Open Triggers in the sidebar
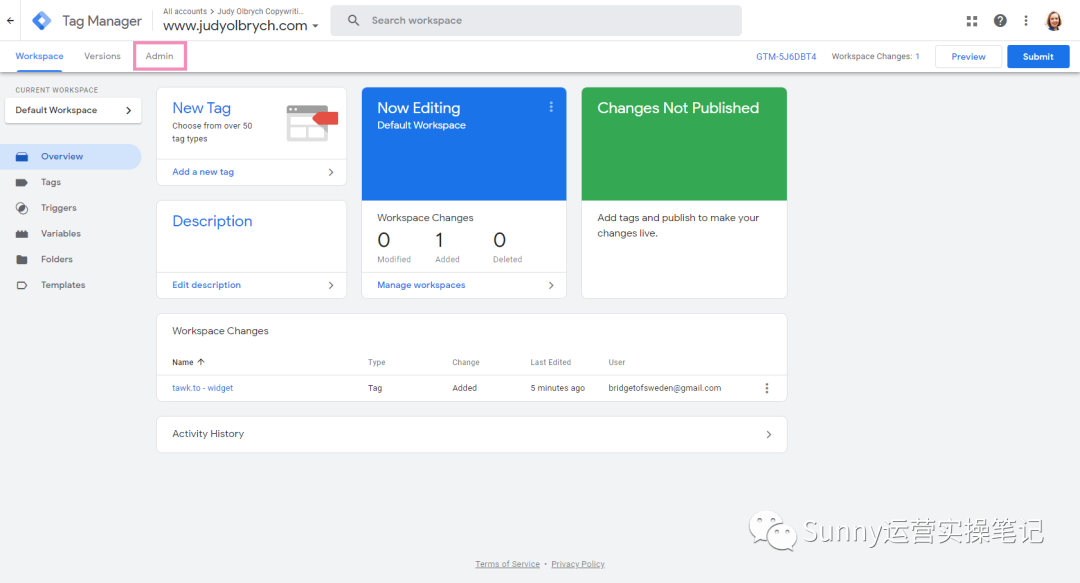This screenshot has height=583, width=1080. [x=58, y=208]
